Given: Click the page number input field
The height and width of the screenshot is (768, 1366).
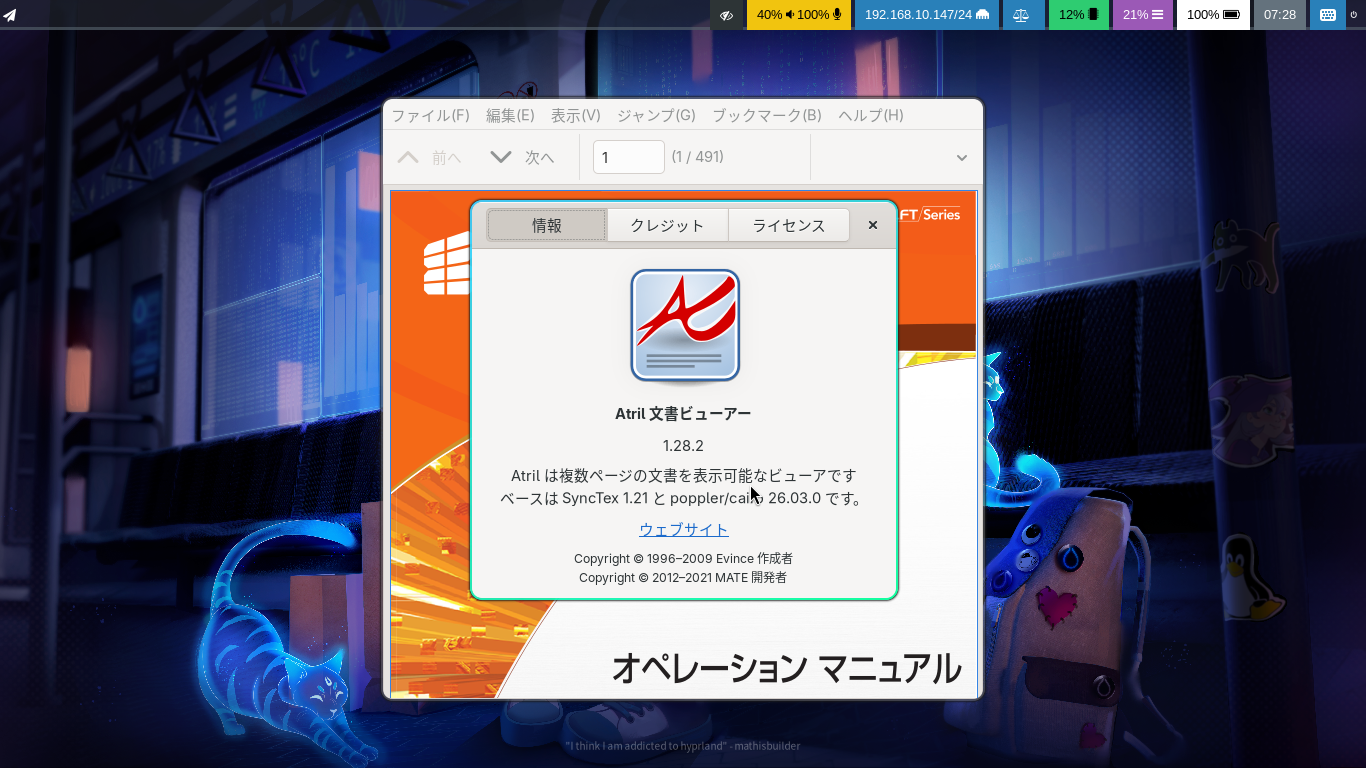Looking at the screenshot, I should pyautogui.click(x=629, y=157).
